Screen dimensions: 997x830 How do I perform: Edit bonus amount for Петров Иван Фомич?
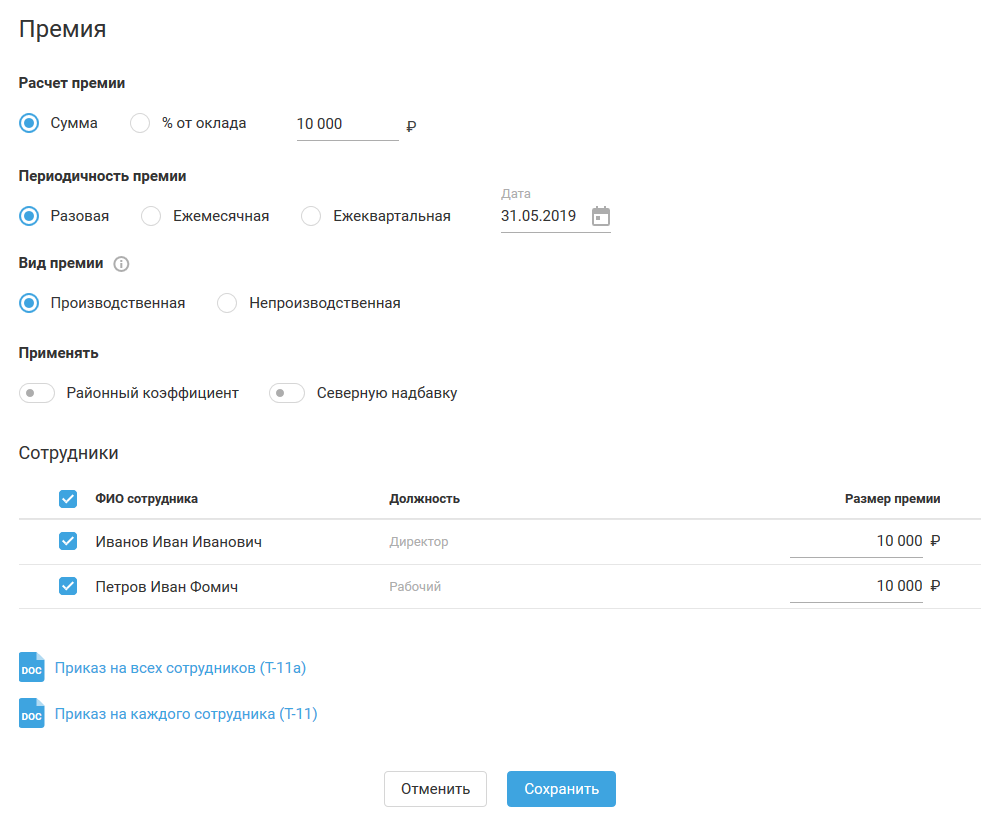click(x=856, y=586)
